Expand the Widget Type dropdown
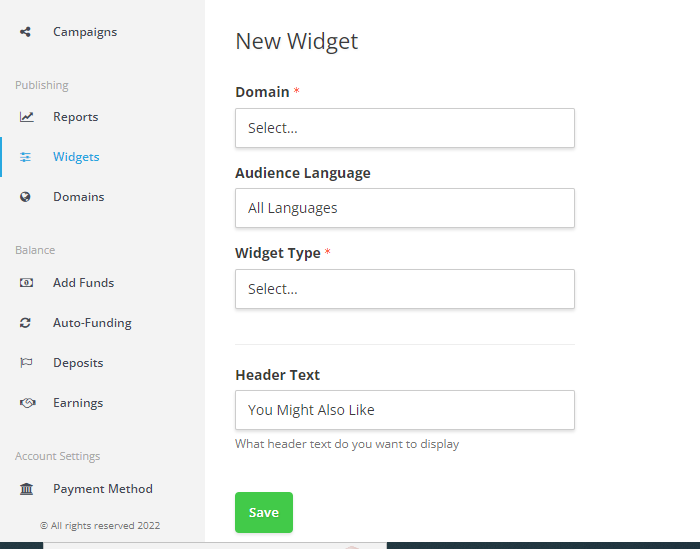The height and width of the screenshot is (549, 700). (404, 289)
